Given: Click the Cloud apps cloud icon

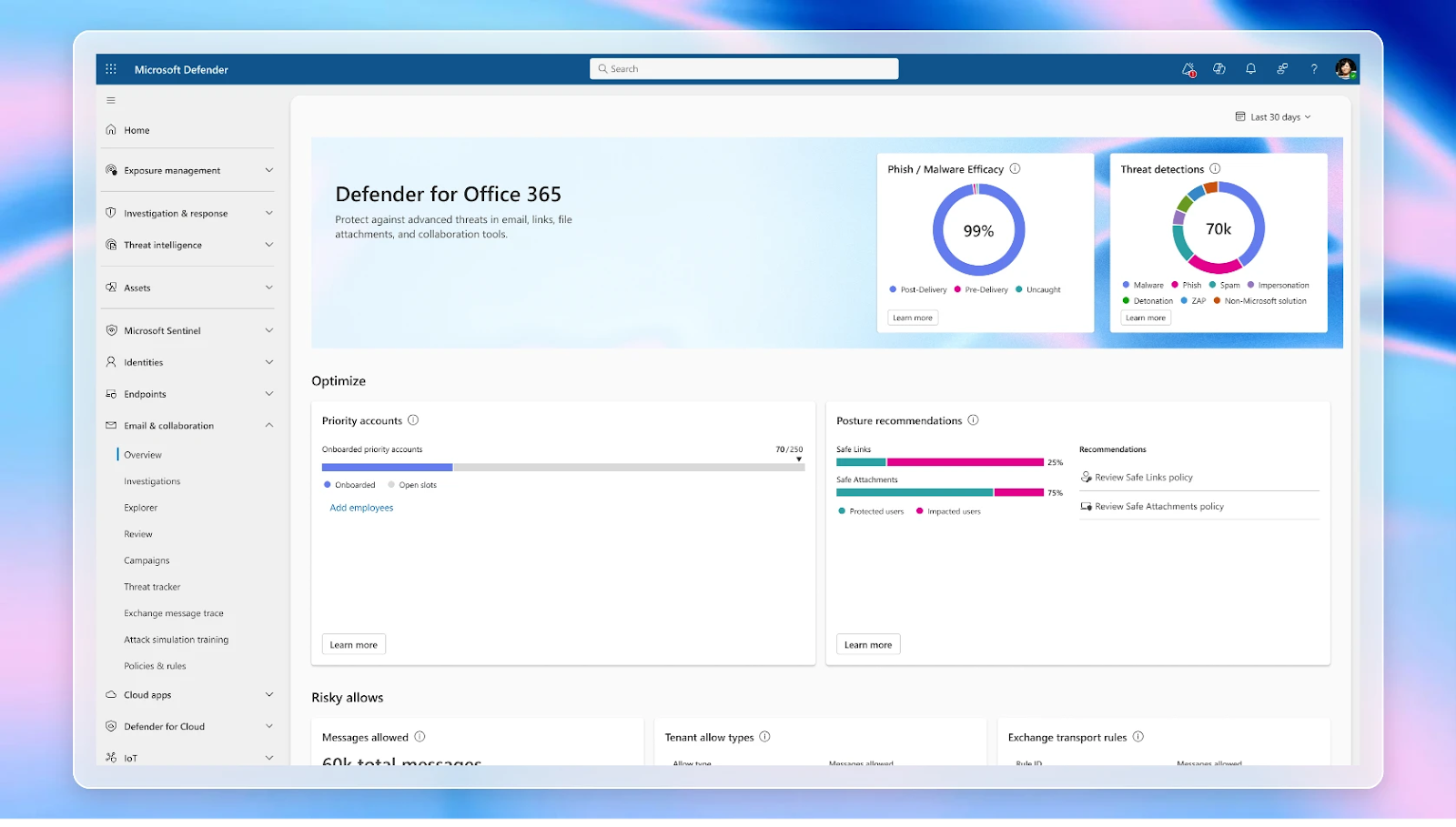Looking at the screenshot, I should point(111,694).
